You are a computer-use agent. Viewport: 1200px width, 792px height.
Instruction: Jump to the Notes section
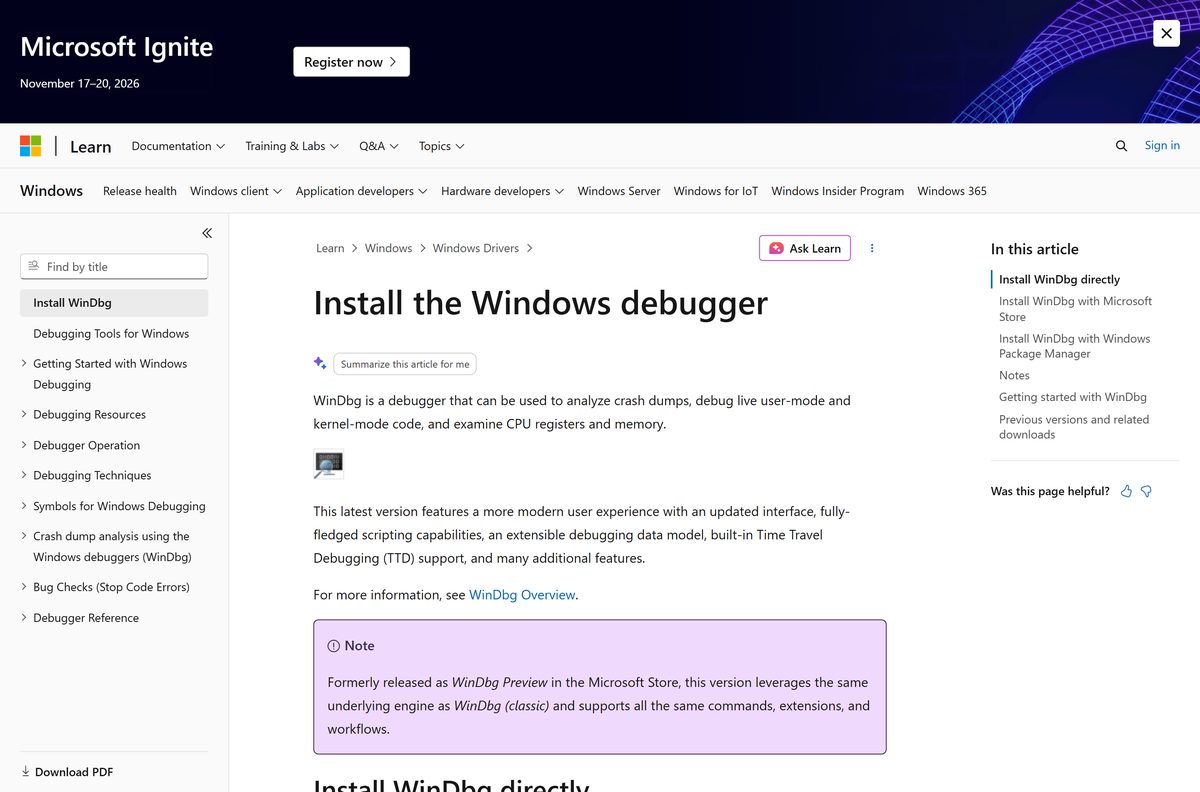(1014, 375)
